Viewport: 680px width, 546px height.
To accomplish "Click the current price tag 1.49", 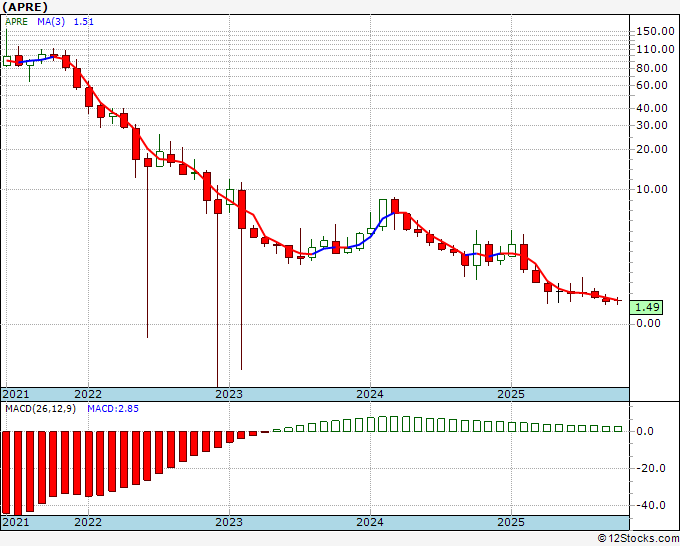I will tap(646, 307).
